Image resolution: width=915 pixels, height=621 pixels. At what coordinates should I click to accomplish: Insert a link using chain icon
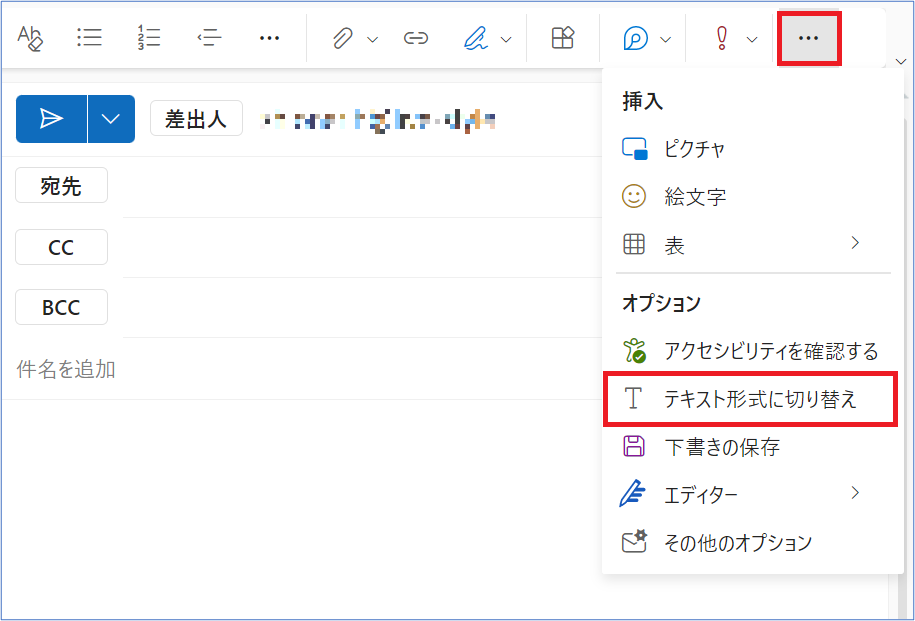coord(416,39)
